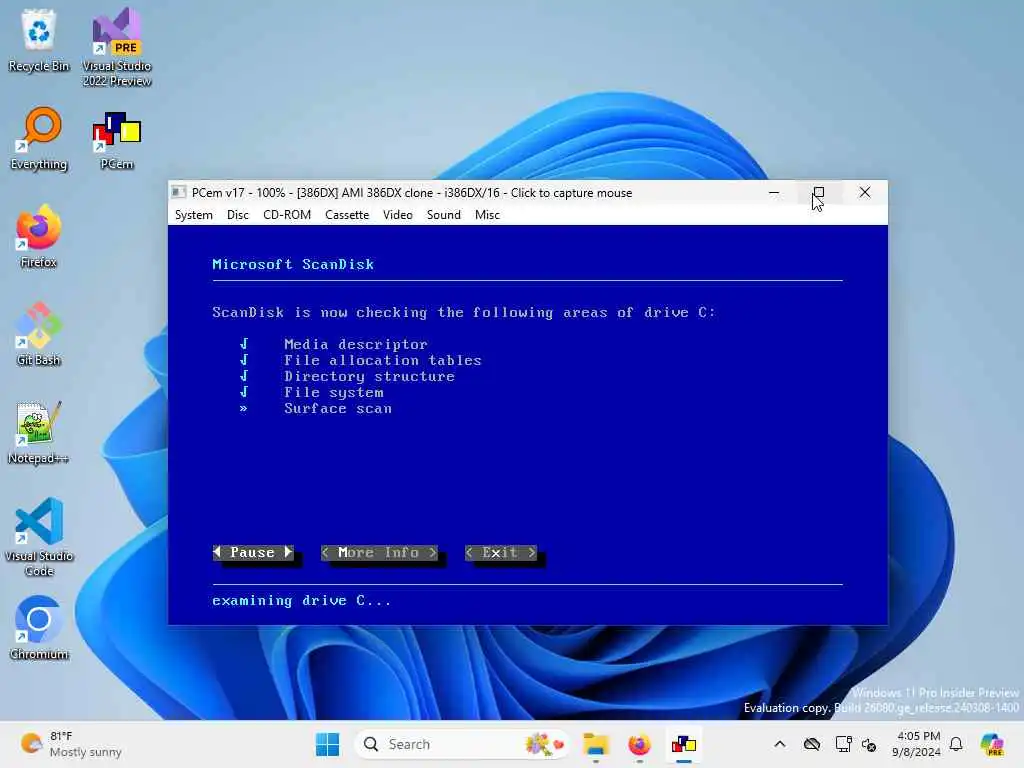Maximize the PCem window
This screenshot has width=1024, height=768.
coord(818,193)
